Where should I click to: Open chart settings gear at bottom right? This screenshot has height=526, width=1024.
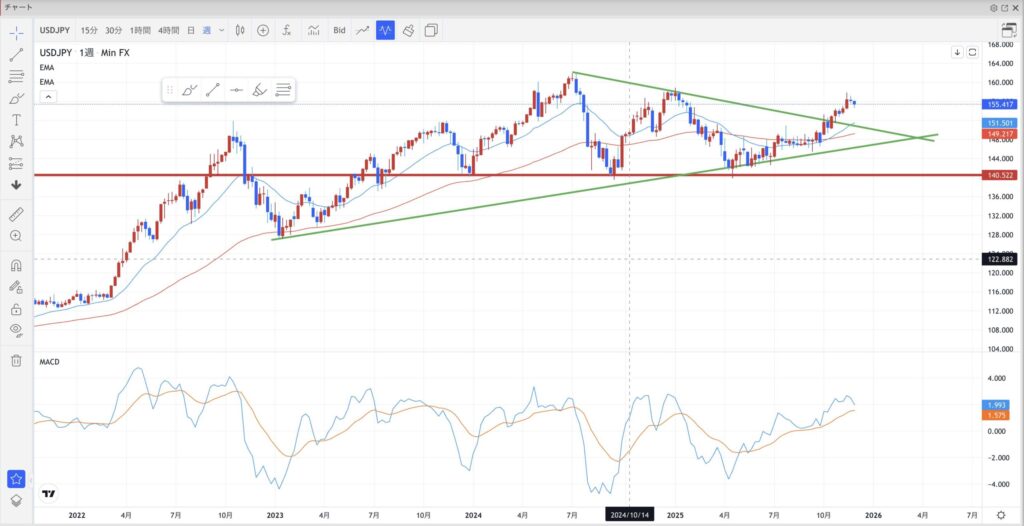point(1000,514)
